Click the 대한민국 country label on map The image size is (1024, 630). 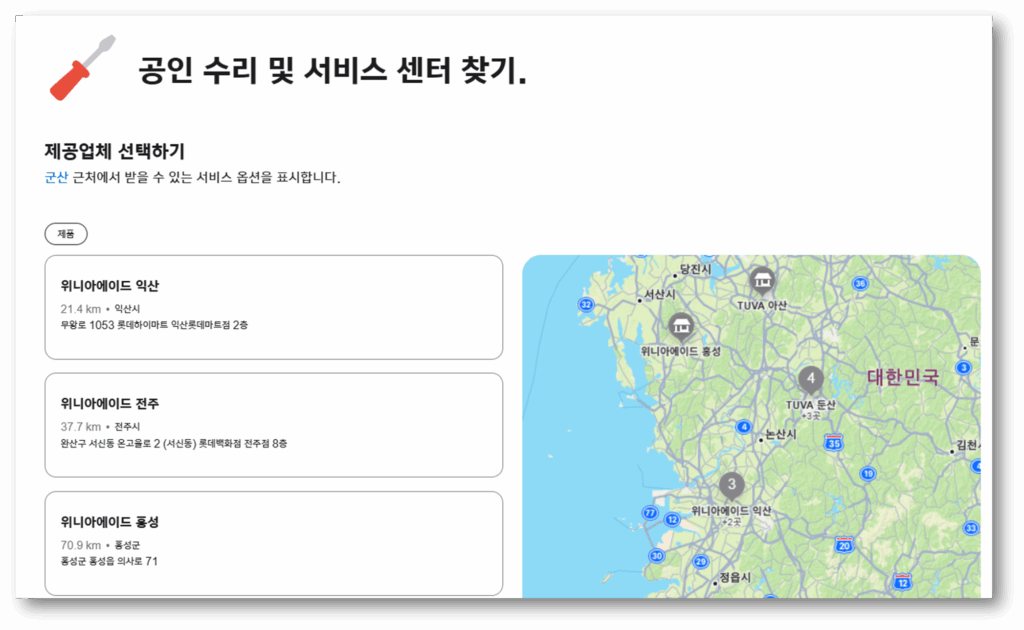point(903,377)
